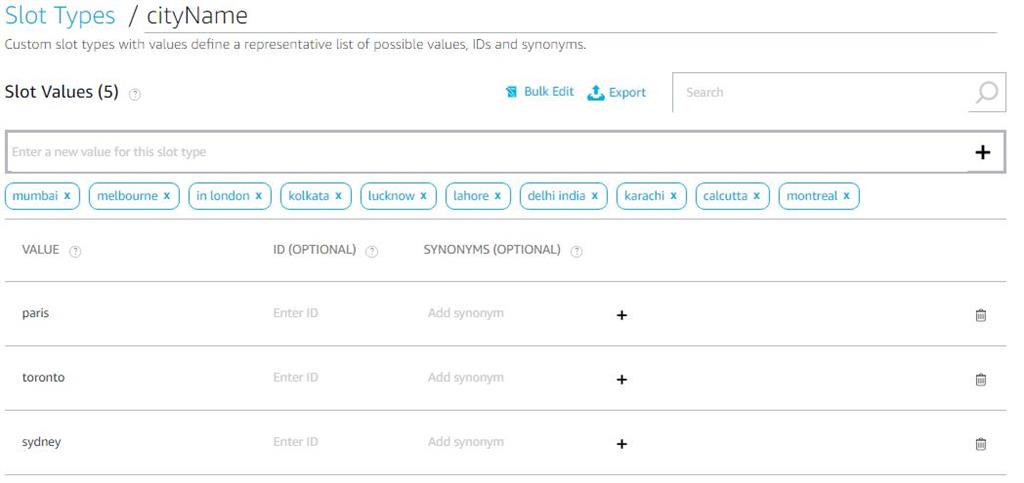Add the kolkata suggested value
Viewport: 1024px width, 483px height.
click(x=308, y=196)
